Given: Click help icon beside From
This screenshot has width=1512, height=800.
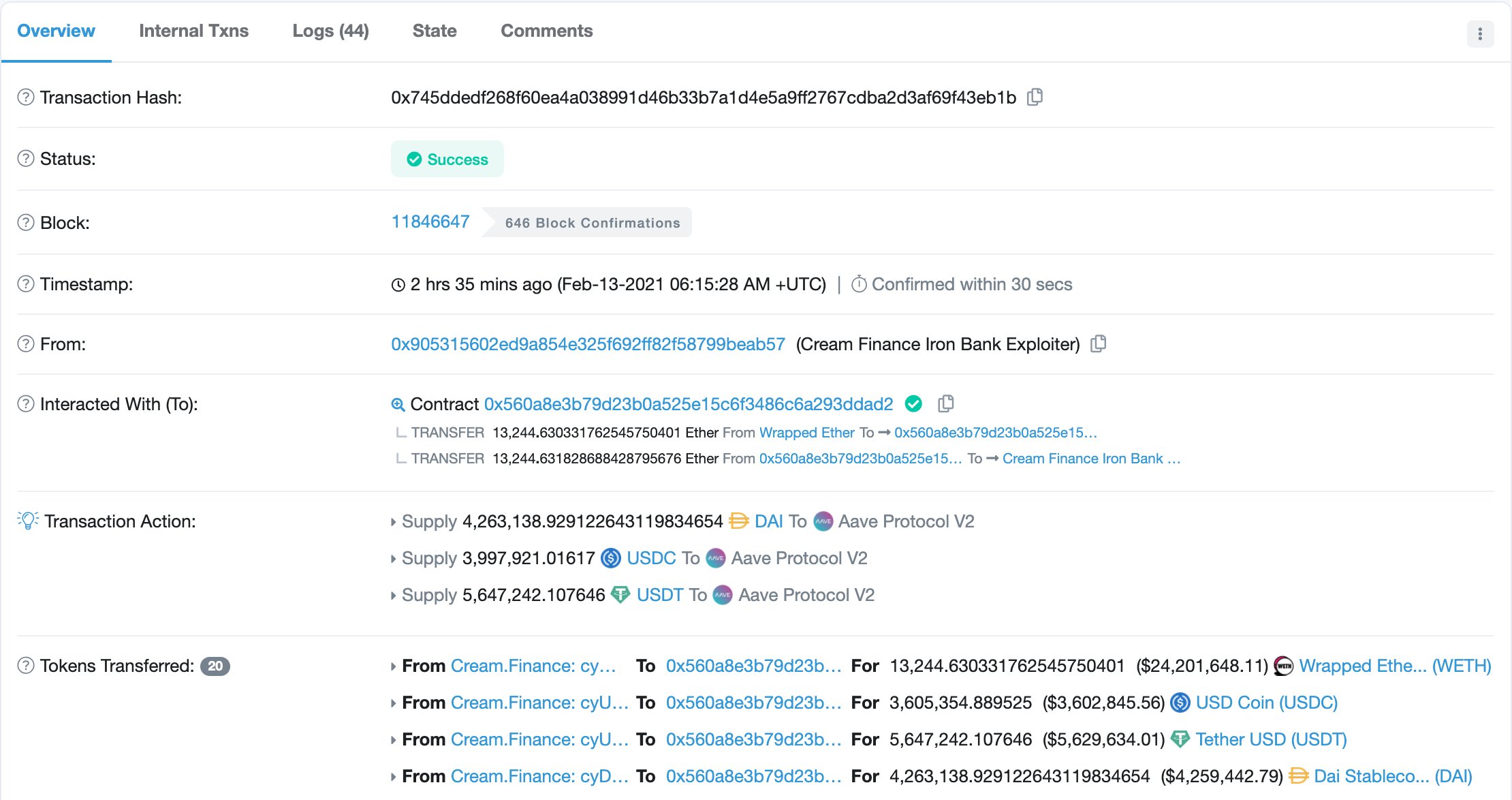Looking at the screenshot, I should click(26, 344).
